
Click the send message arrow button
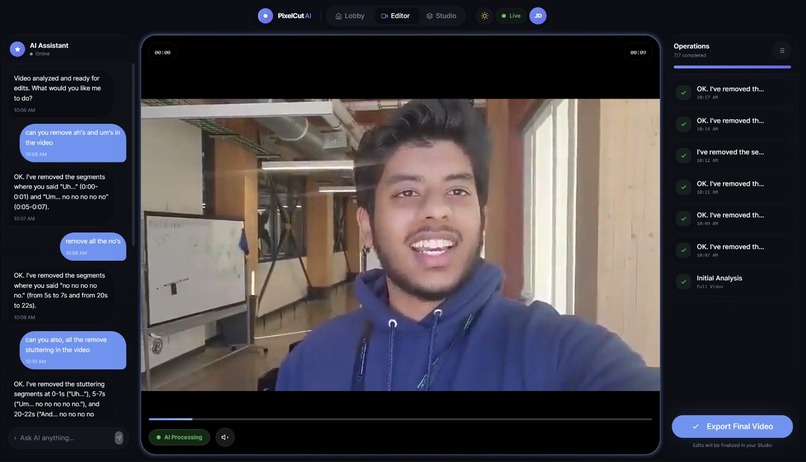pos(119,438)
